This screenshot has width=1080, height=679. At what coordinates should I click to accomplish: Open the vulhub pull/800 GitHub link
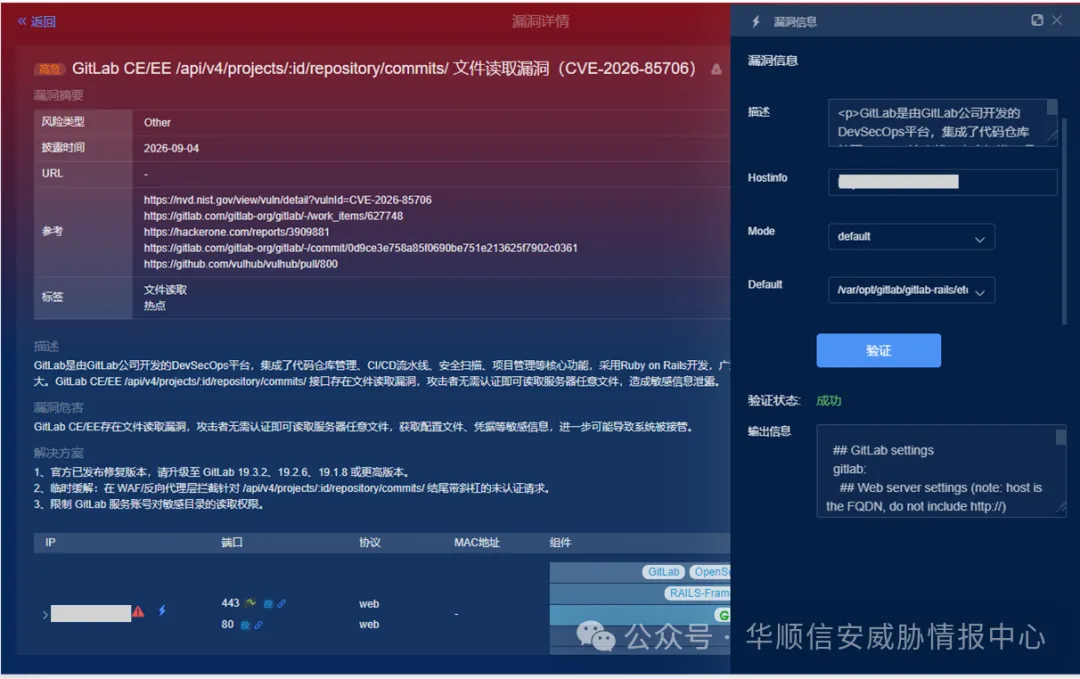[240, 264]
